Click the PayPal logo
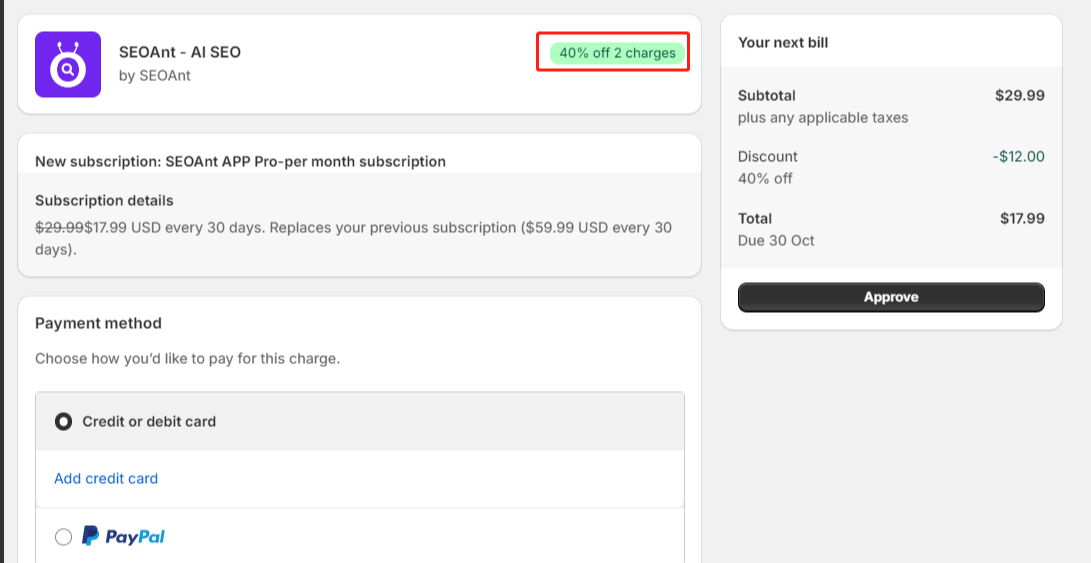This screenshot has height=563, width=1091. coord(123,537)
